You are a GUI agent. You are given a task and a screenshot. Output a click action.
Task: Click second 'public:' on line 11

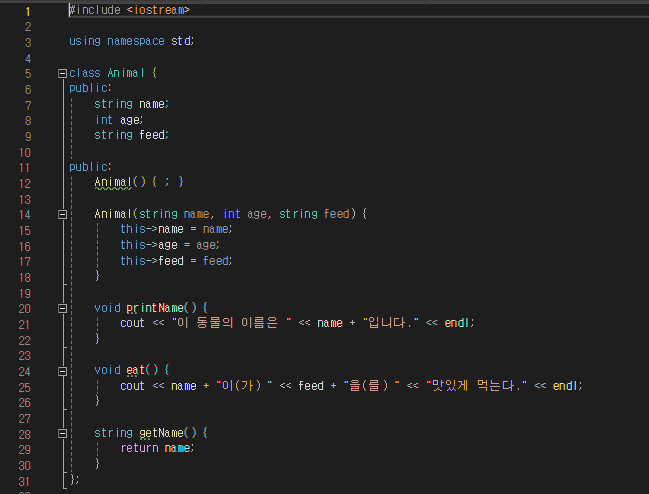point(90,167)
